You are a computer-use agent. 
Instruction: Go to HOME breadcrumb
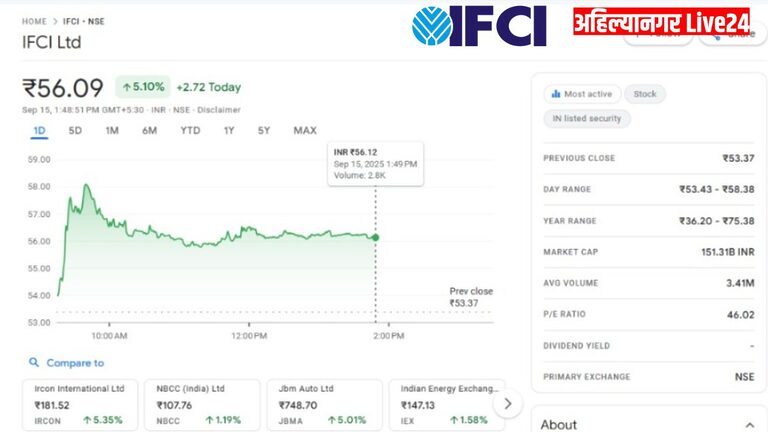(x=34, y=20)
